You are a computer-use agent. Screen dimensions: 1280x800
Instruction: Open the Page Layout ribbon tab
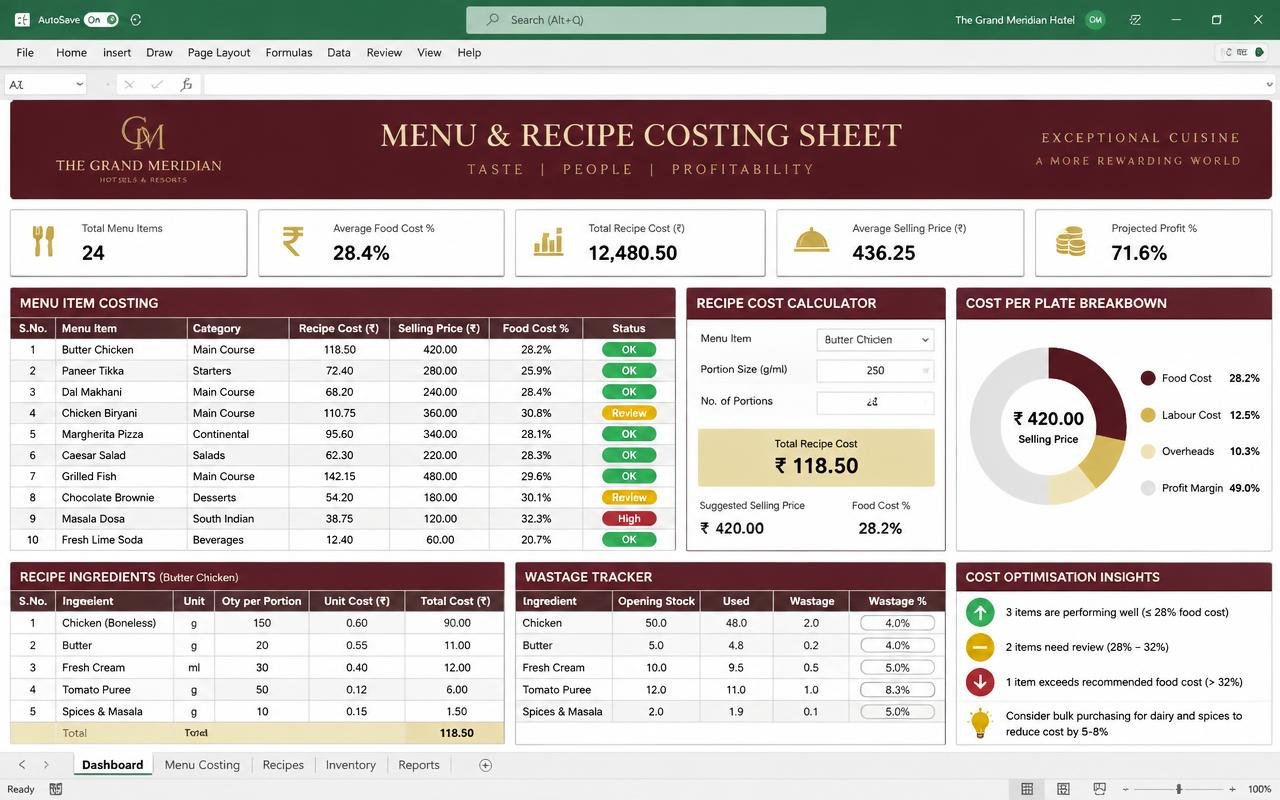pyautogui.click(x=219, y=52)
